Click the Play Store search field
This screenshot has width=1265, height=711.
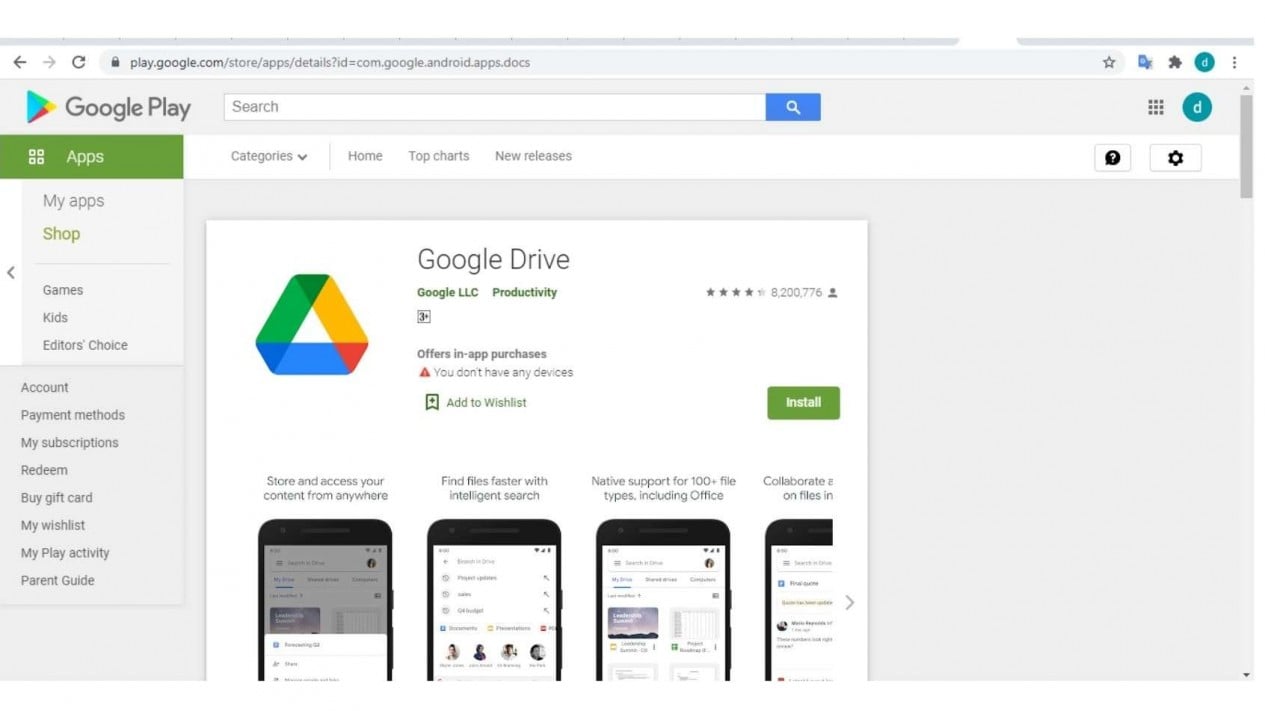click(495, 107)
